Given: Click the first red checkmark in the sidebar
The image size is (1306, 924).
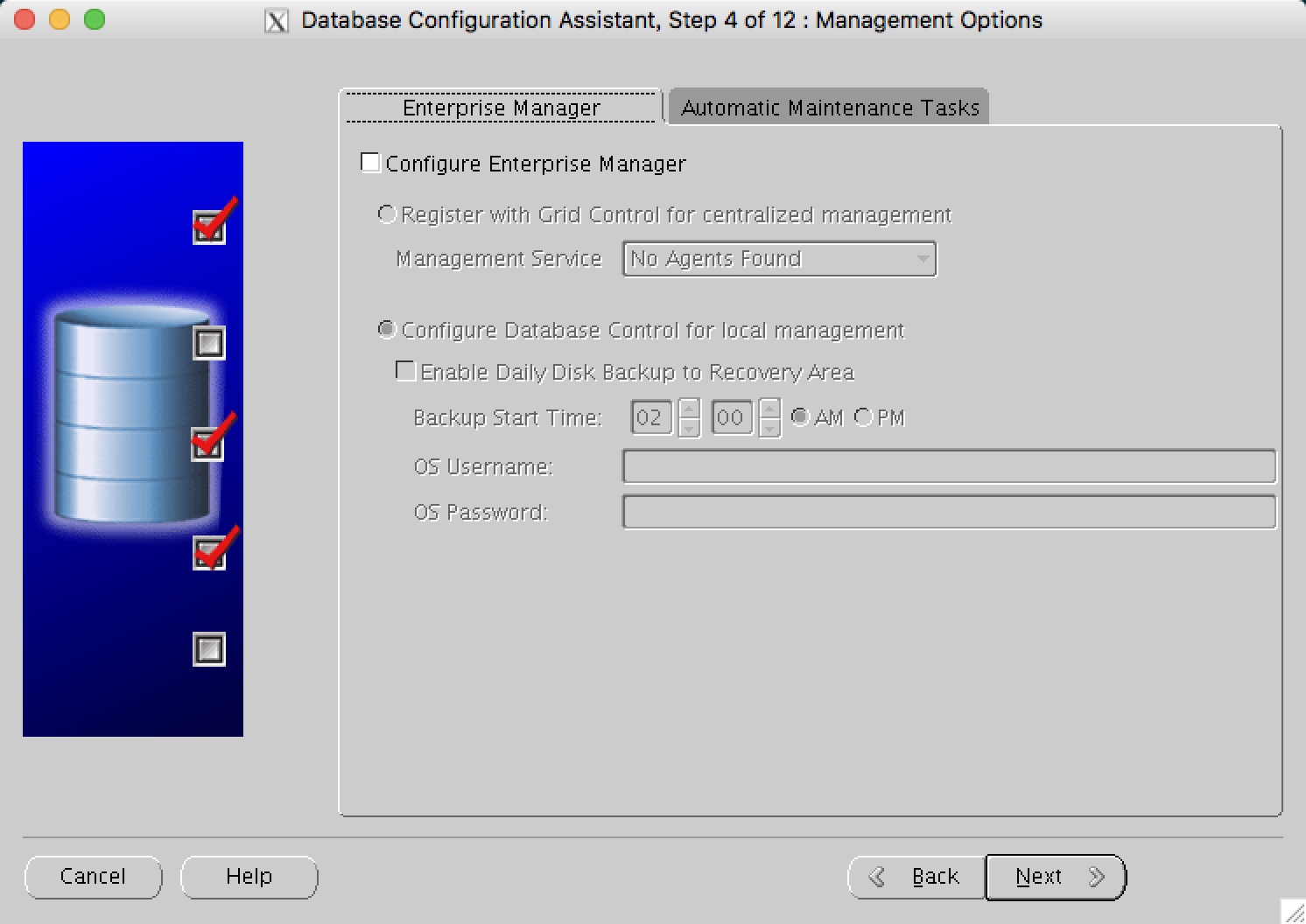Looking at the screenshot, I should tap(208, 226).
